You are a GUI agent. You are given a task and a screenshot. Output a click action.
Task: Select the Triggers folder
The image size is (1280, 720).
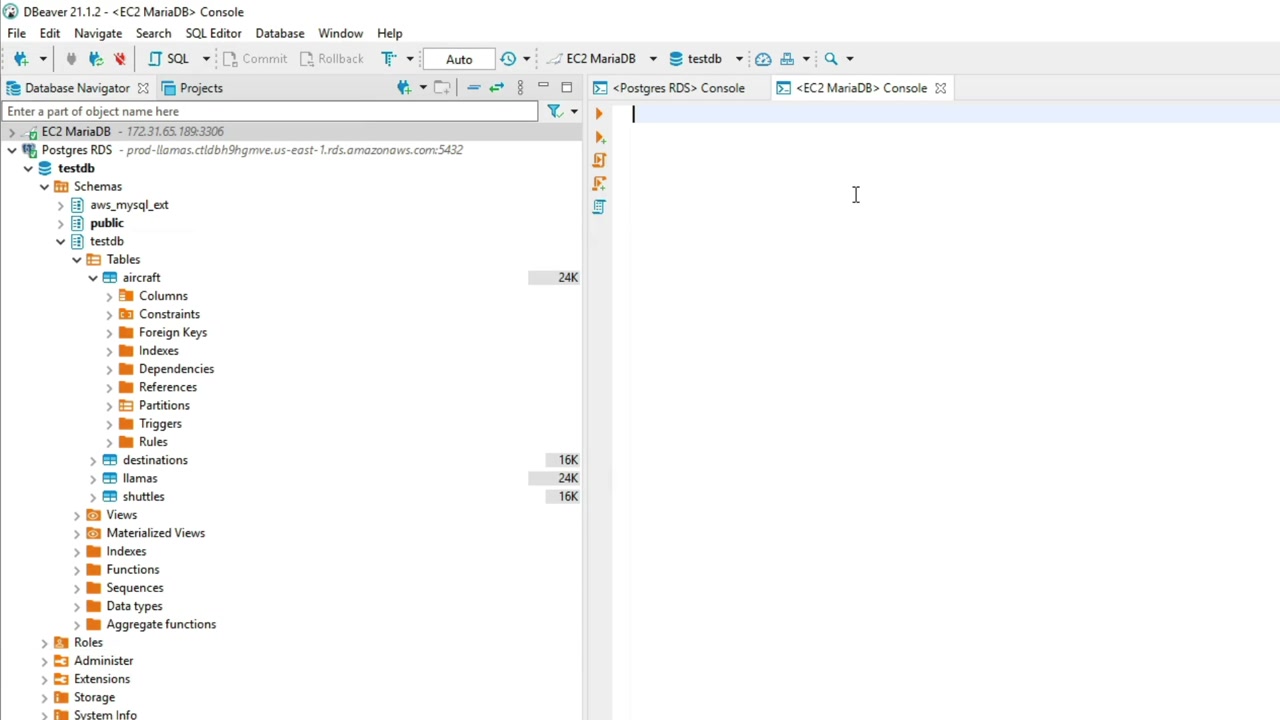[x=160, y=424]
